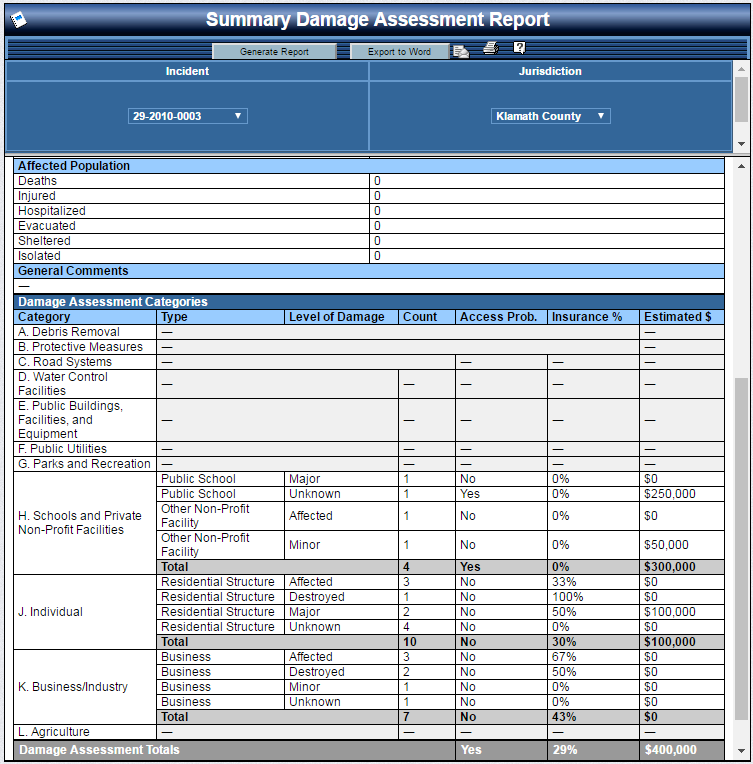Click the copy pages icon beside Export to Word
The image size is (753, 764).
[x=460, y=51]
